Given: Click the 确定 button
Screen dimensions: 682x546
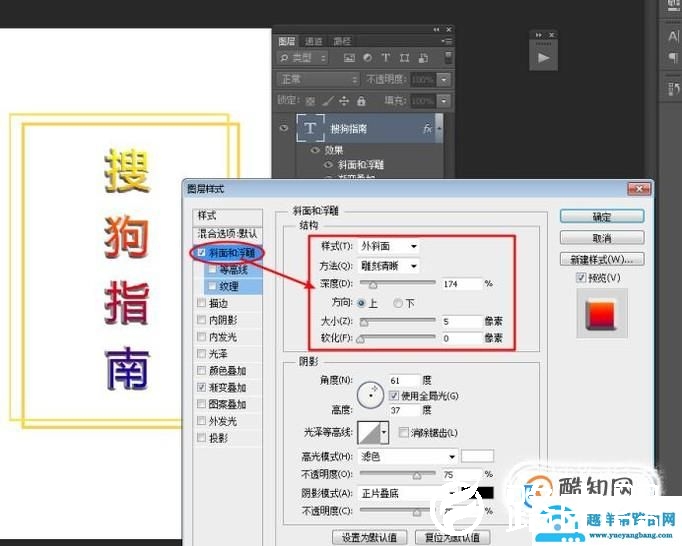Looking at the screenshot, I should [602, 217].
